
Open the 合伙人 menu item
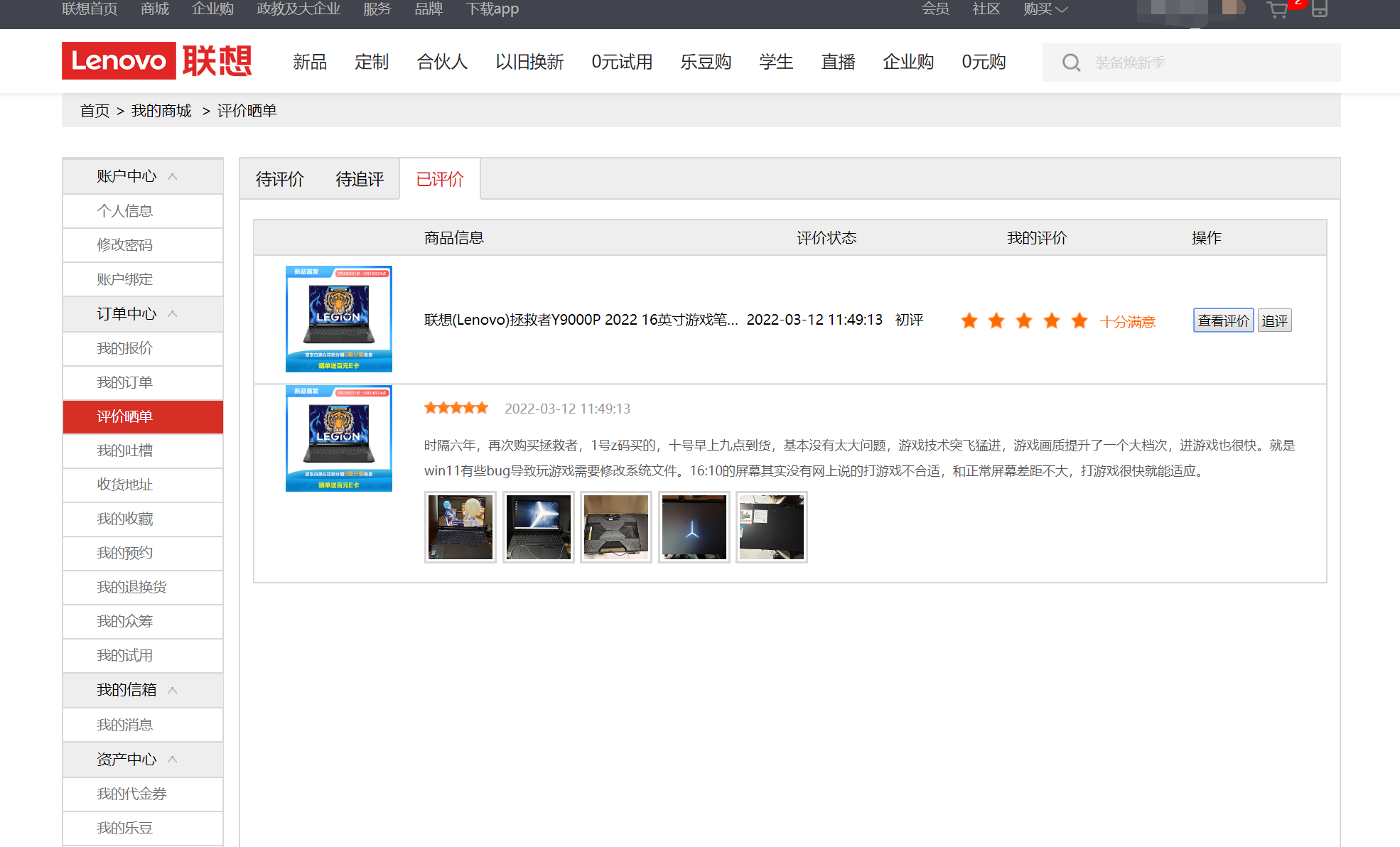442,62
